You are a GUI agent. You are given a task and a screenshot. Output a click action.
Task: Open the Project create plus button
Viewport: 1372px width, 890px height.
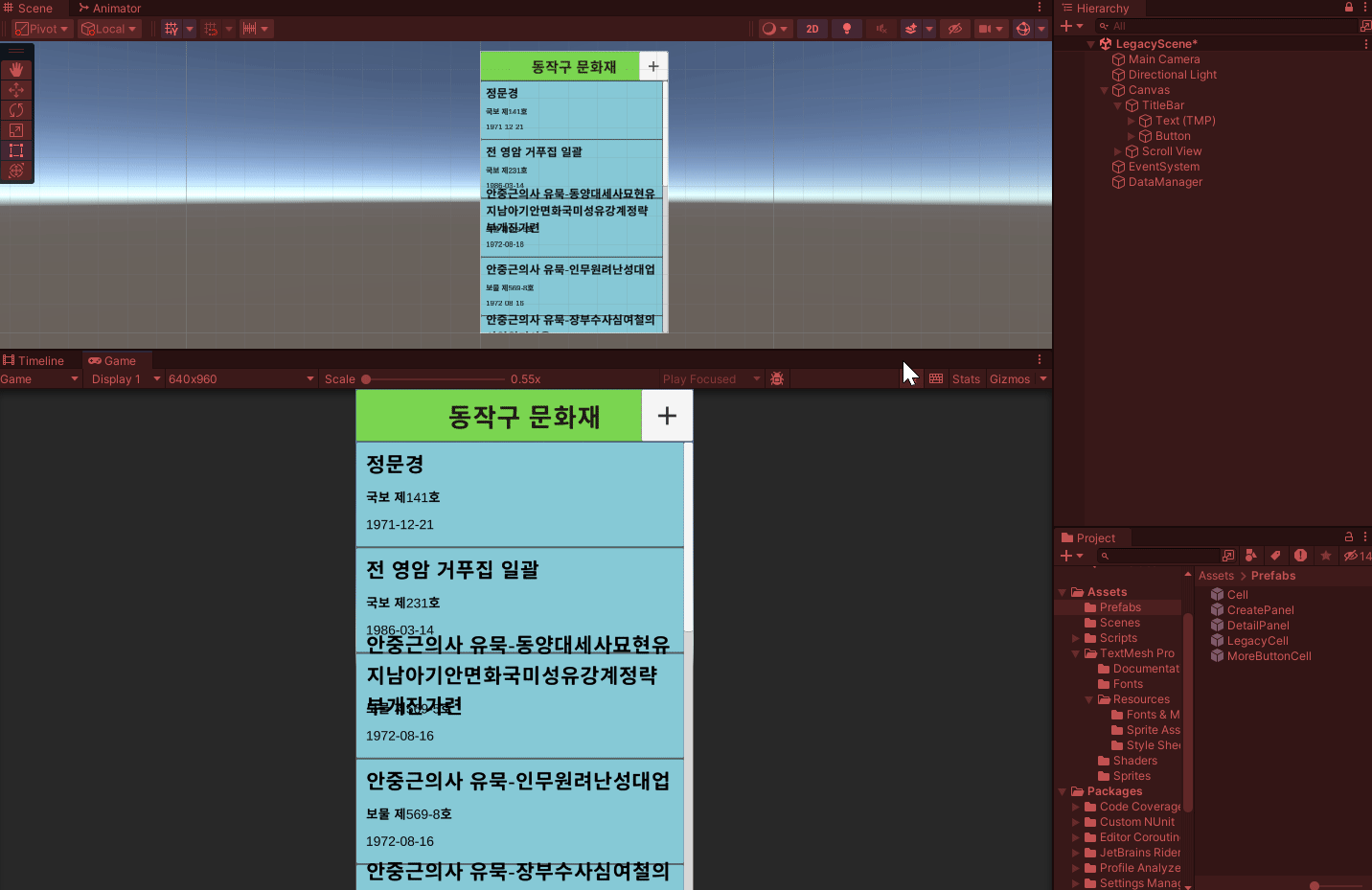coord(1071,556)
